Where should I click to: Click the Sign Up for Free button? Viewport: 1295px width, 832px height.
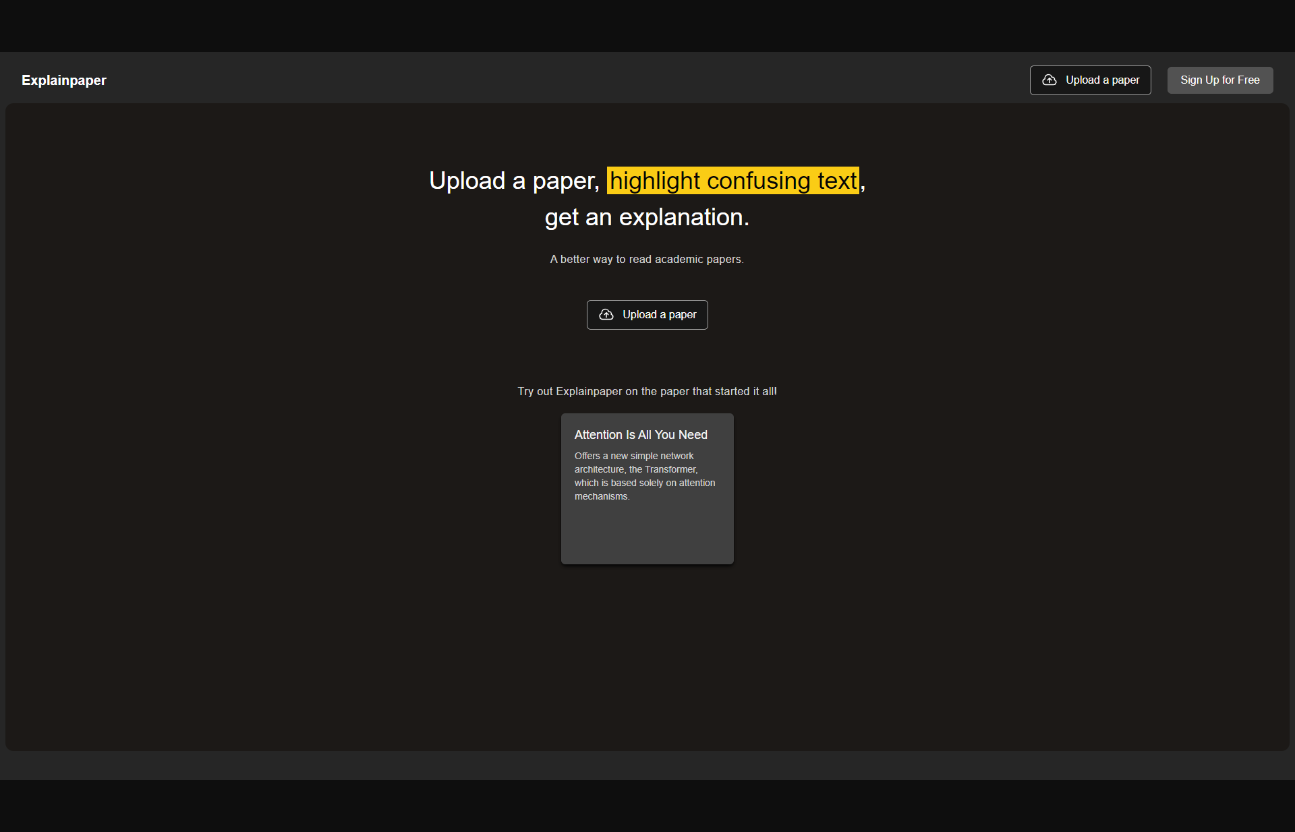pyautogui.click(x=1219, y=80)
